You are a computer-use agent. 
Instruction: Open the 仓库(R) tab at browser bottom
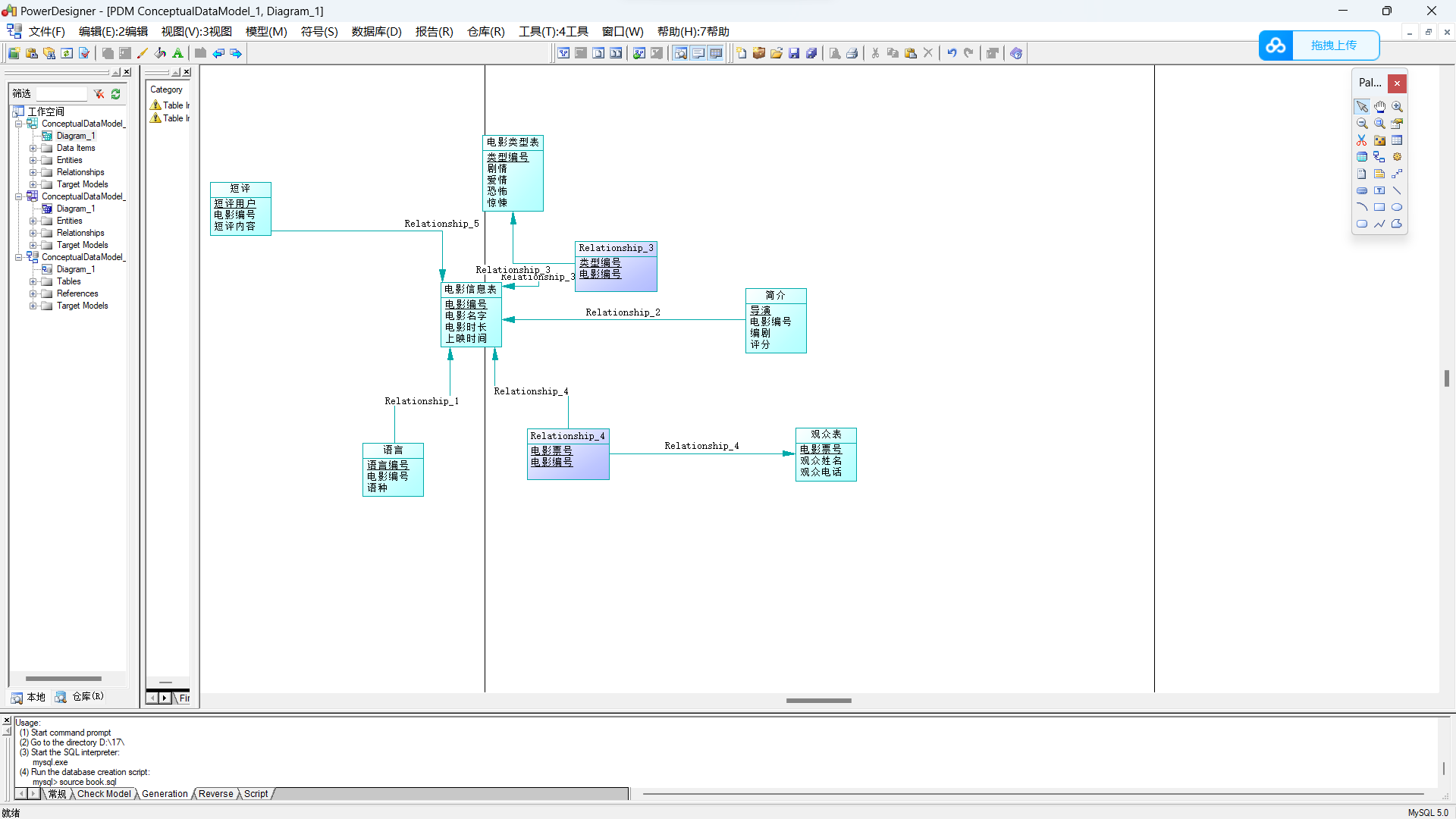(80, 697)
